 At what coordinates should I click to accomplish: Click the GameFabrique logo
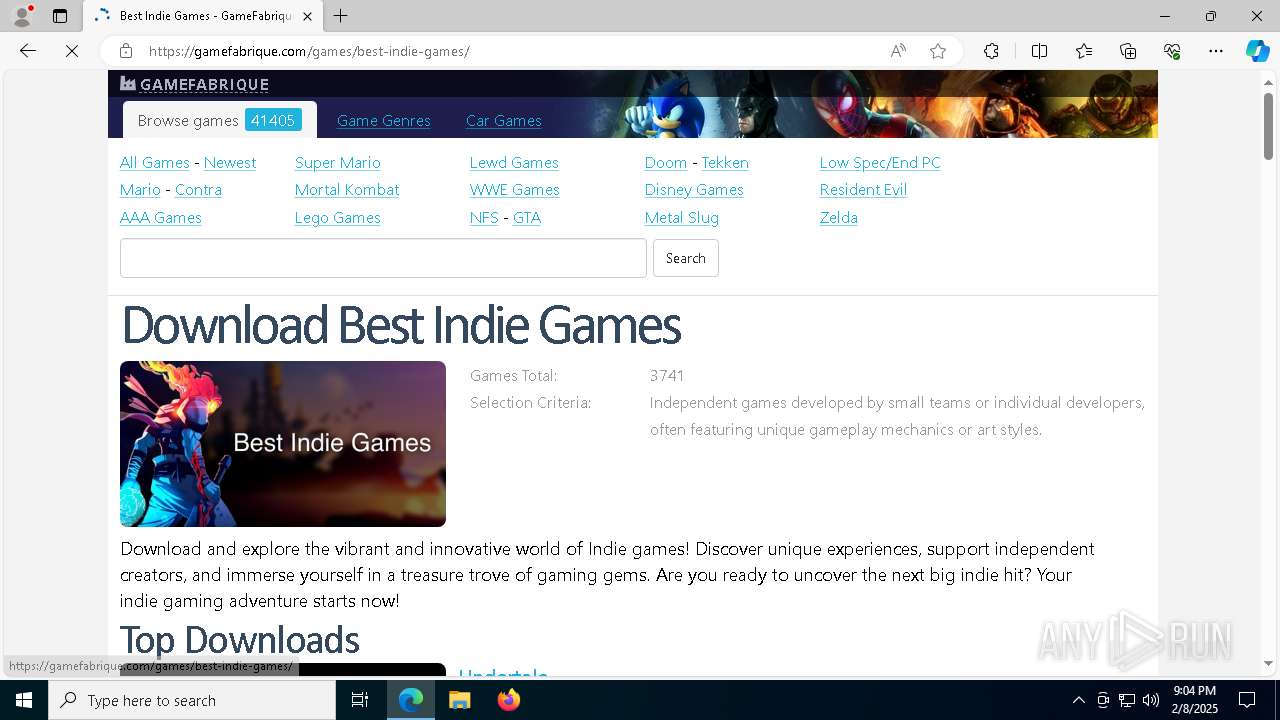coord(194,84)
